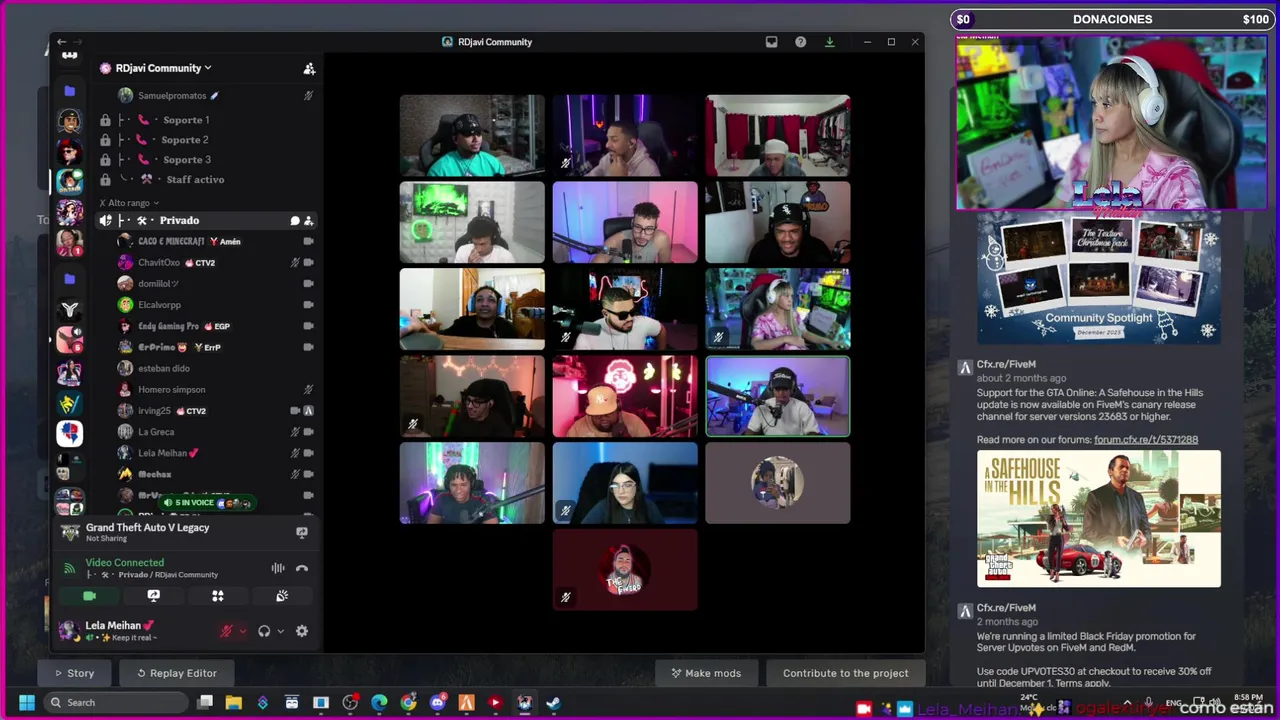Image resolution: width=1280 pixels, height=720 pixels.
Task: Click Windows taskbar Search box
Action: [x=118, y=702]
